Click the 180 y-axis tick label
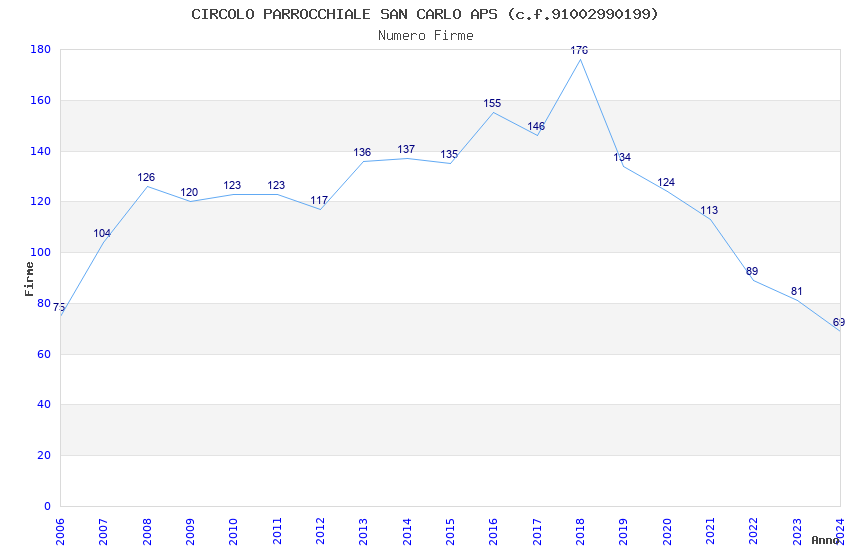850x550 pixels. 41,49
